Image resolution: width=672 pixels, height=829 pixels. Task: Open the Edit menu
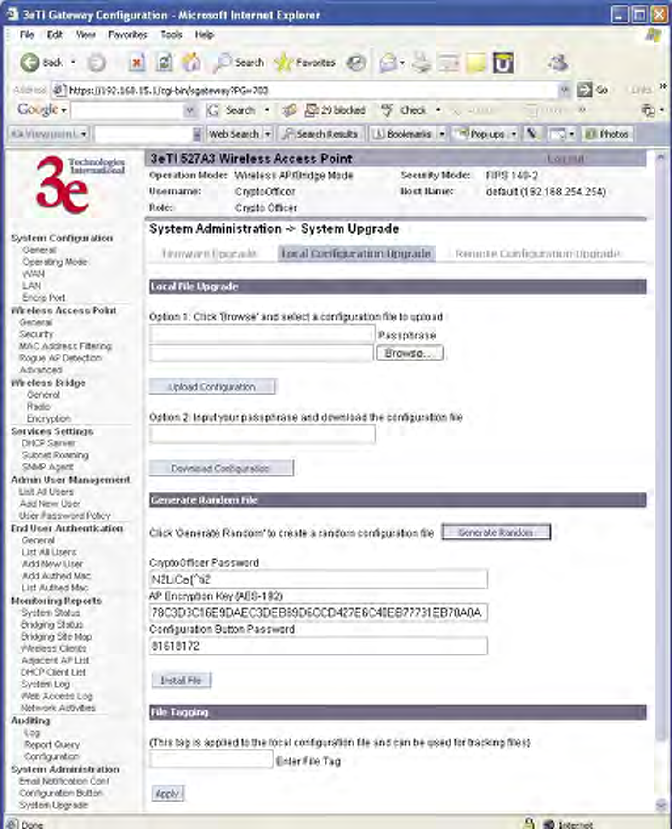click(x=54, y=35)
